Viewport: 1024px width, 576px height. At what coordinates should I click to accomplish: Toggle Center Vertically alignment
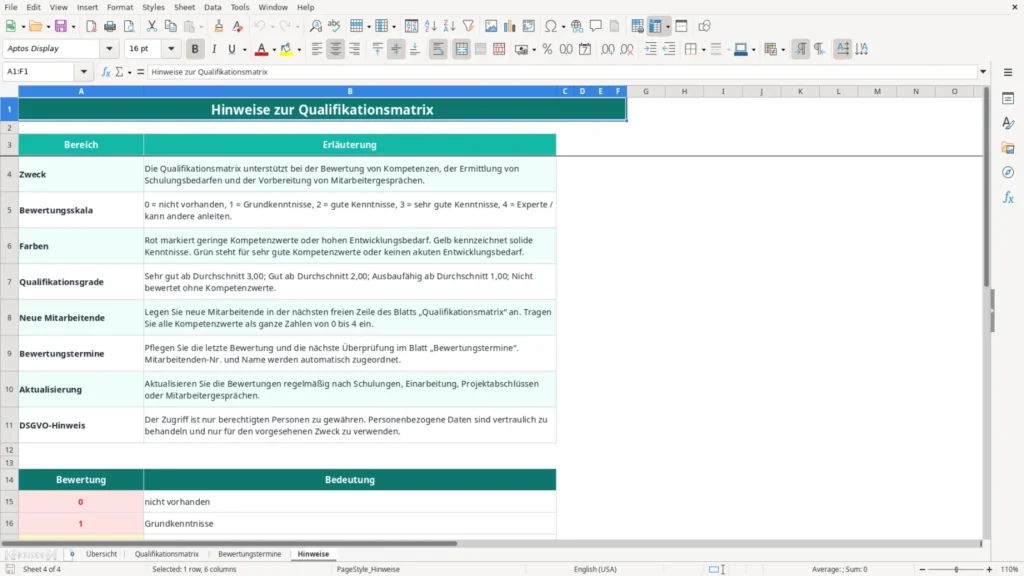point(396,49)
